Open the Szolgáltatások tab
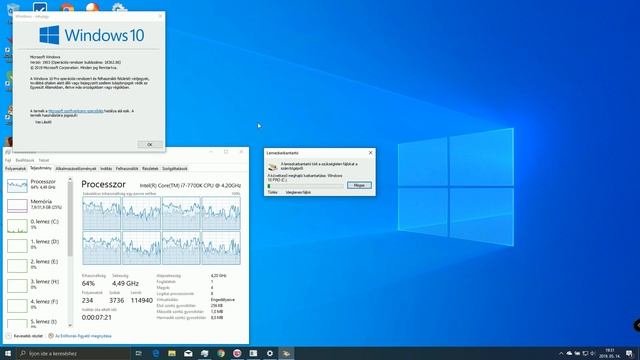This screenshot has height=360, width=640. click(175, 169)
